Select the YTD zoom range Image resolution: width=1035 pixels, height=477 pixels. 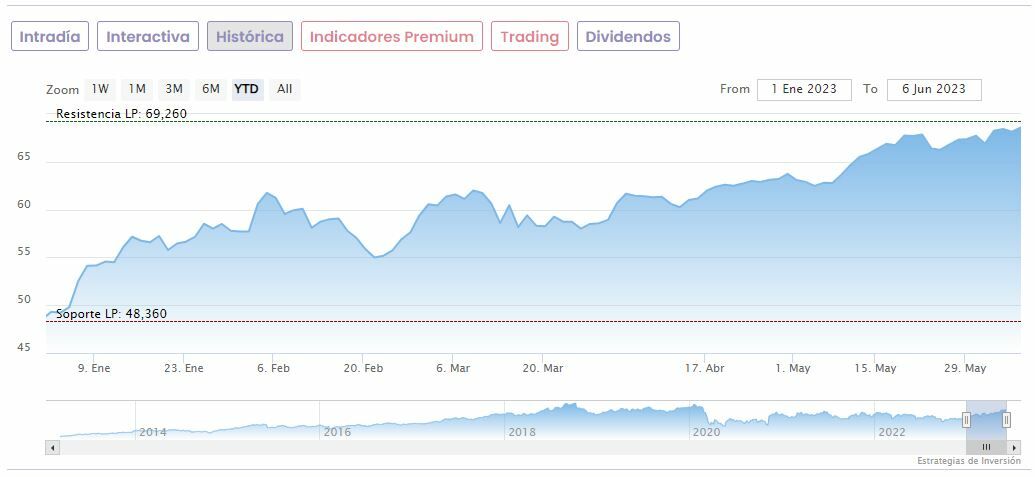[x=246, y=89]
